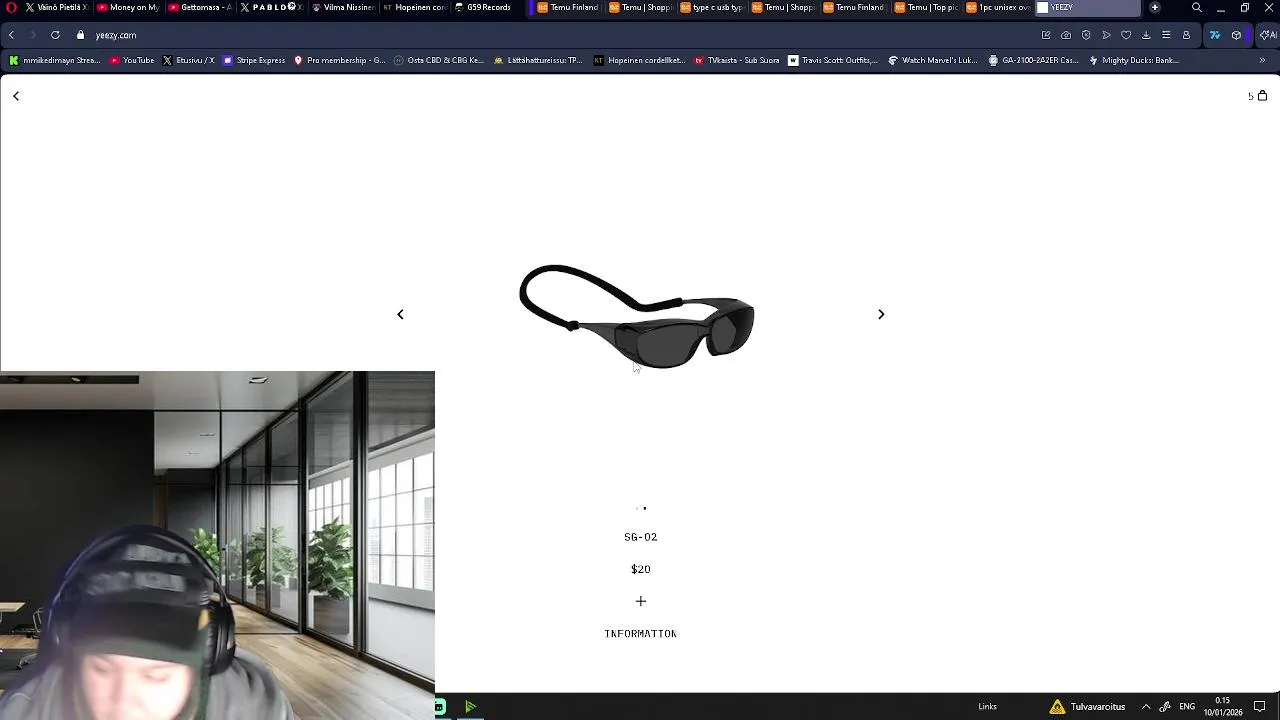Expand the system tray hidden icons chevron
1280x720 pixels.
1146,707
